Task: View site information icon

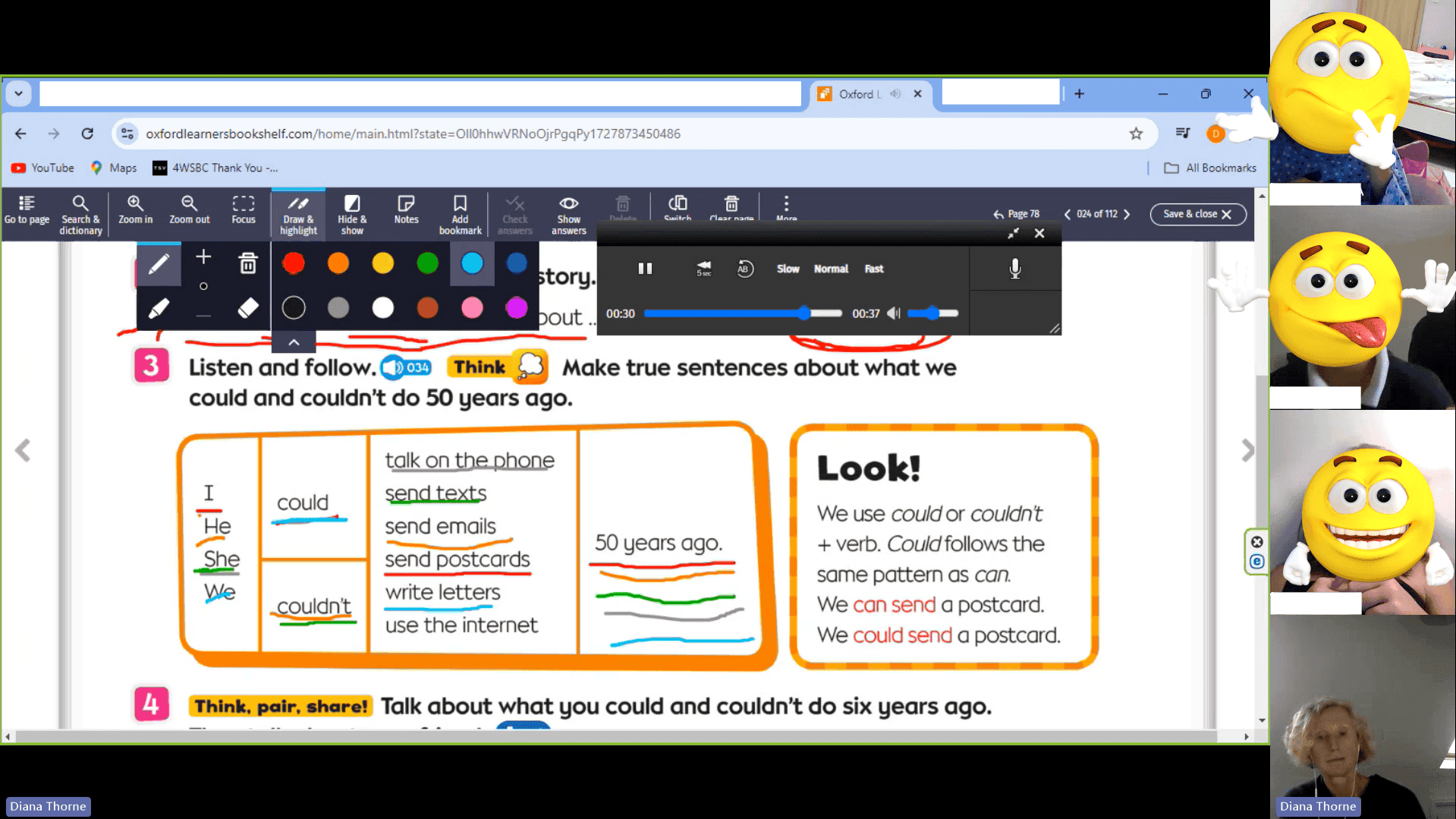Action: [x=127, y=134]
